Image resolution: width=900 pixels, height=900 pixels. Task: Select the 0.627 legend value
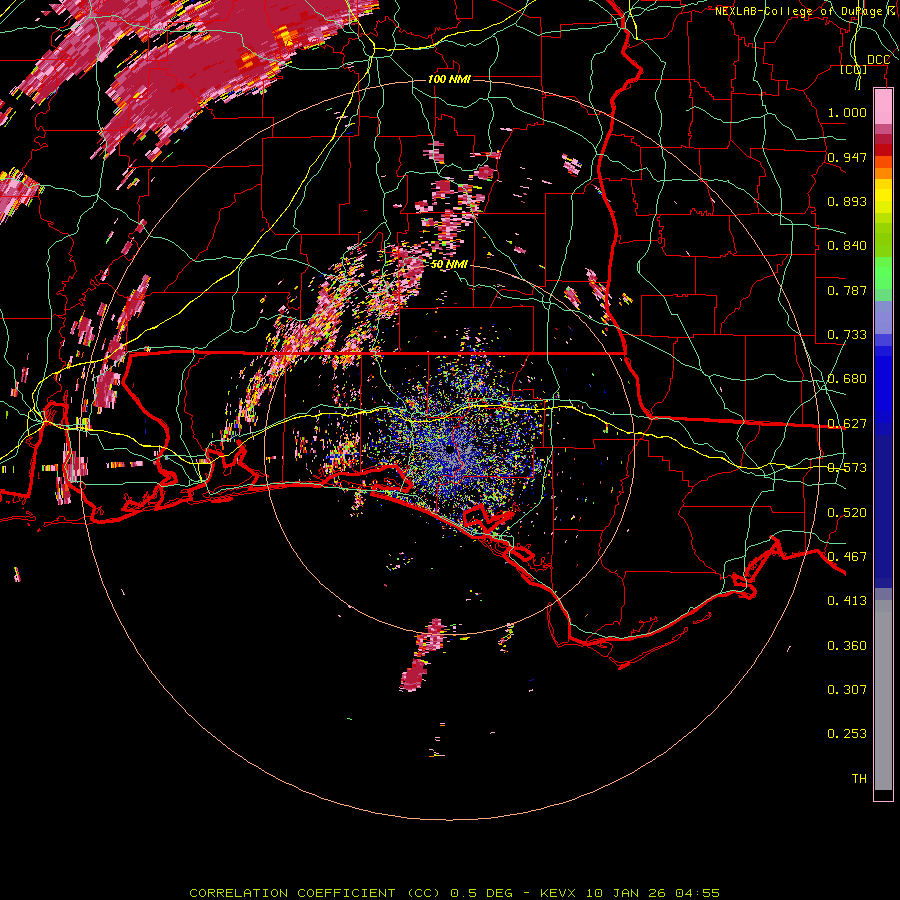click(847, 424)
